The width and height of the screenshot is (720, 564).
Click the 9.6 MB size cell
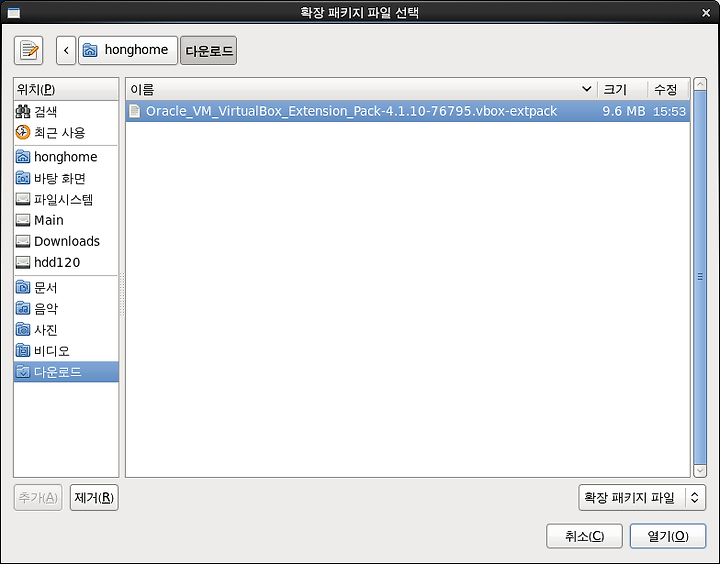point(624,111)
